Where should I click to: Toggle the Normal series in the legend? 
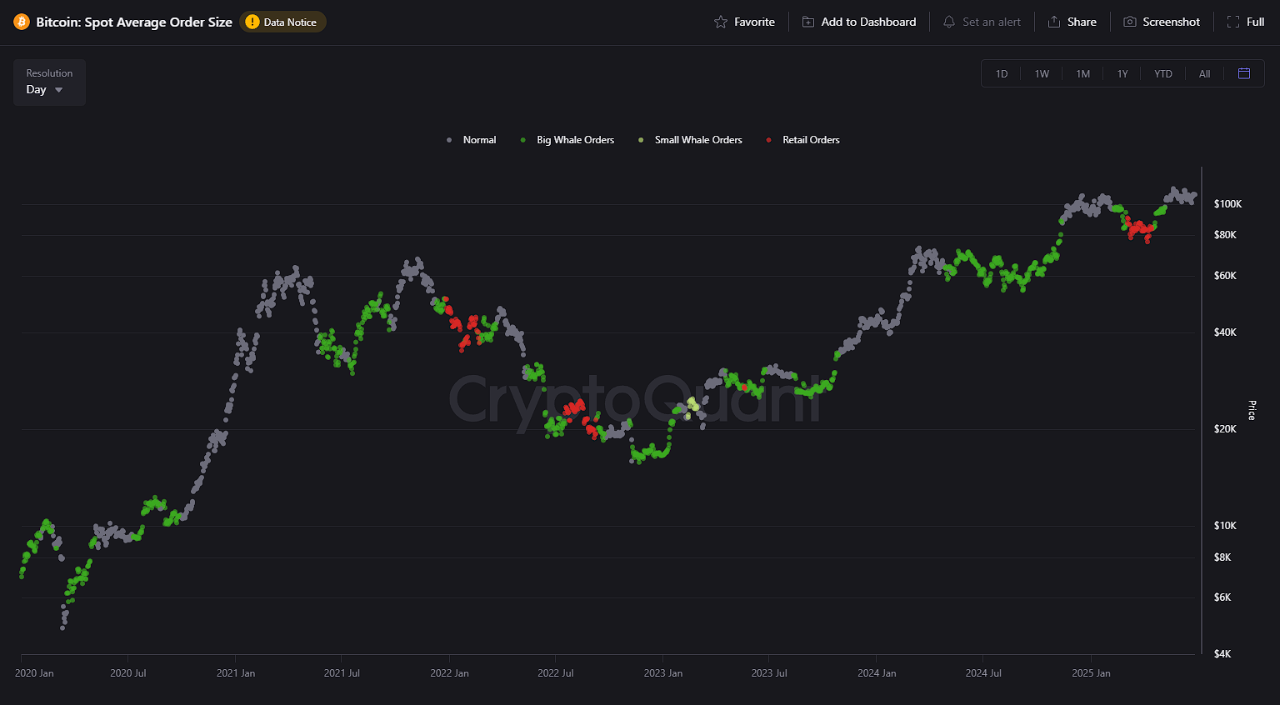[471, 139]
